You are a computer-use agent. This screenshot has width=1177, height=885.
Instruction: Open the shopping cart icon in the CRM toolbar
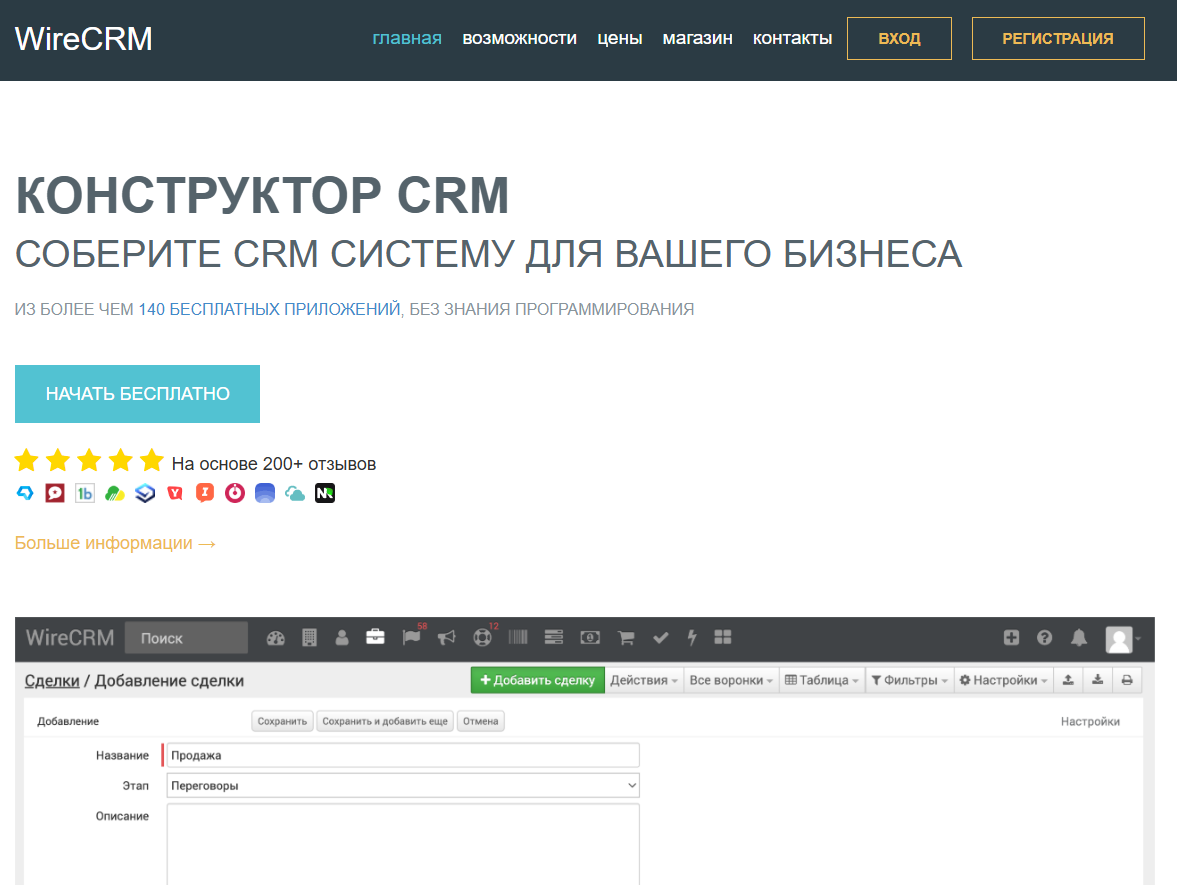[x=625, y=637]
